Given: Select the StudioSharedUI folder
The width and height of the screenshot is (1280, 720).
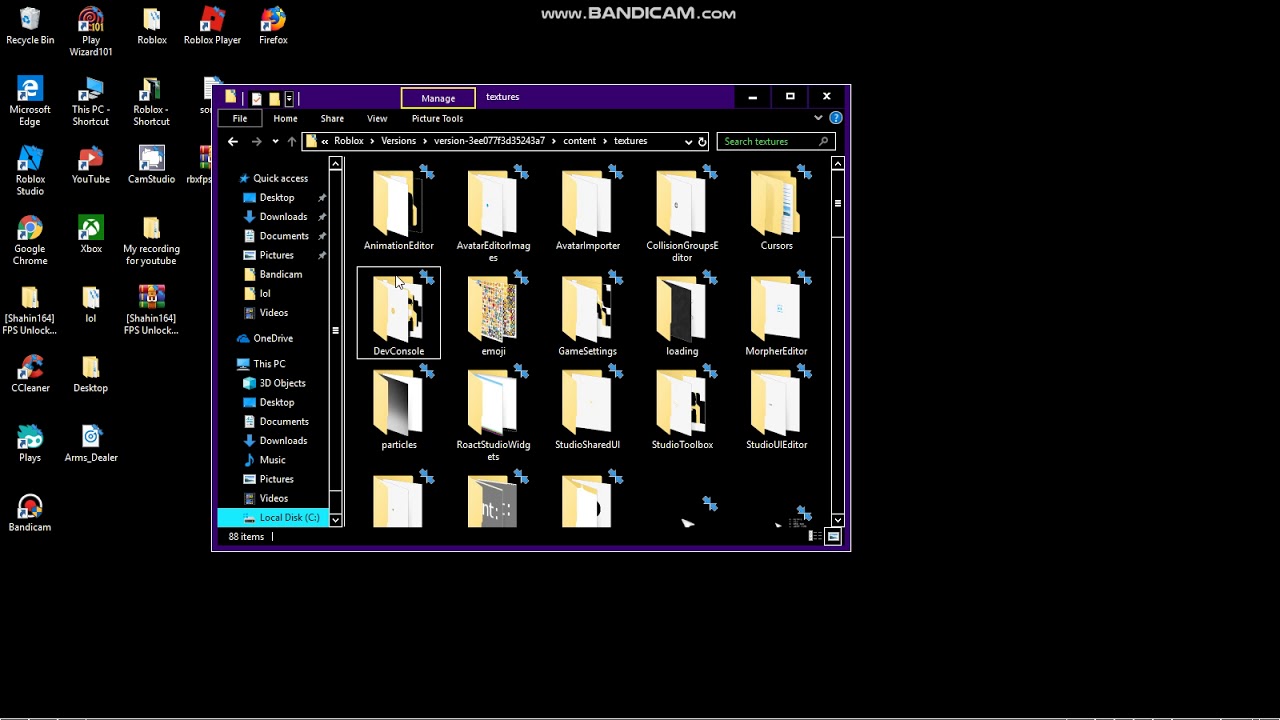Looking at the screenshot, I should (588, 409).
